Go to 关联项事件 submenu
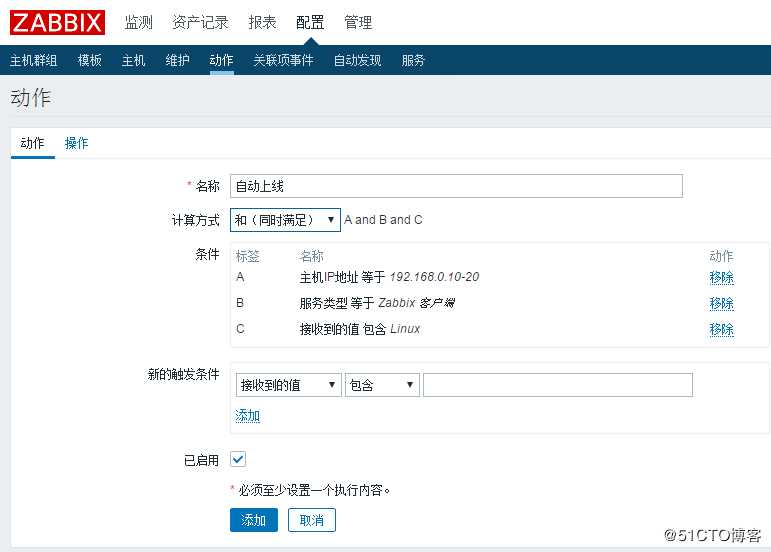The width and height of the screenshot is (771, 552). point(283,60)
